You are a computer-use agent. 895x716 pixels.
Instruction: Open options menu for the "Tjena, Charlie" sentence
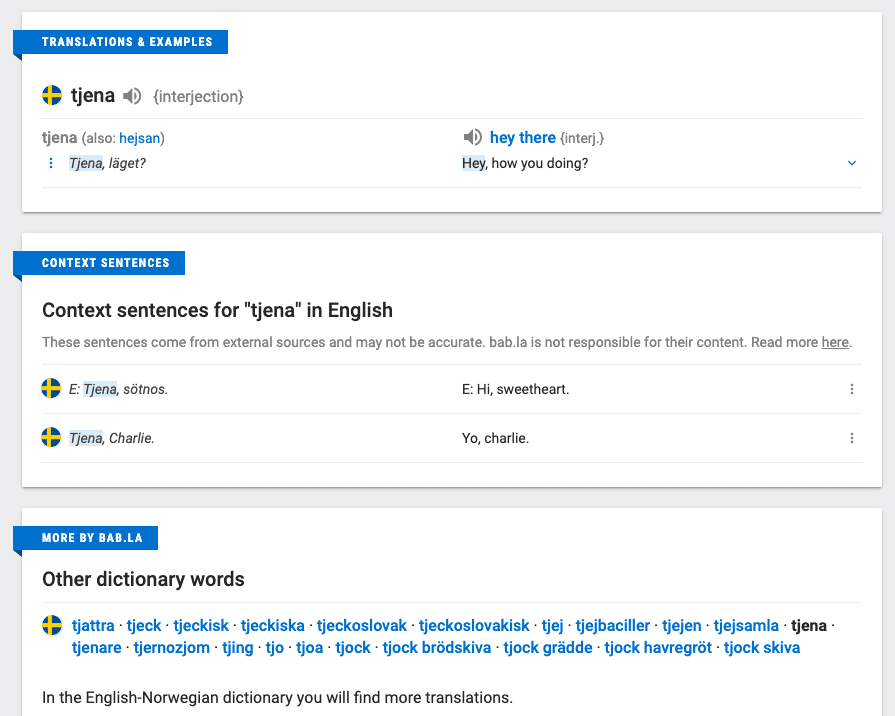(852, 438)
